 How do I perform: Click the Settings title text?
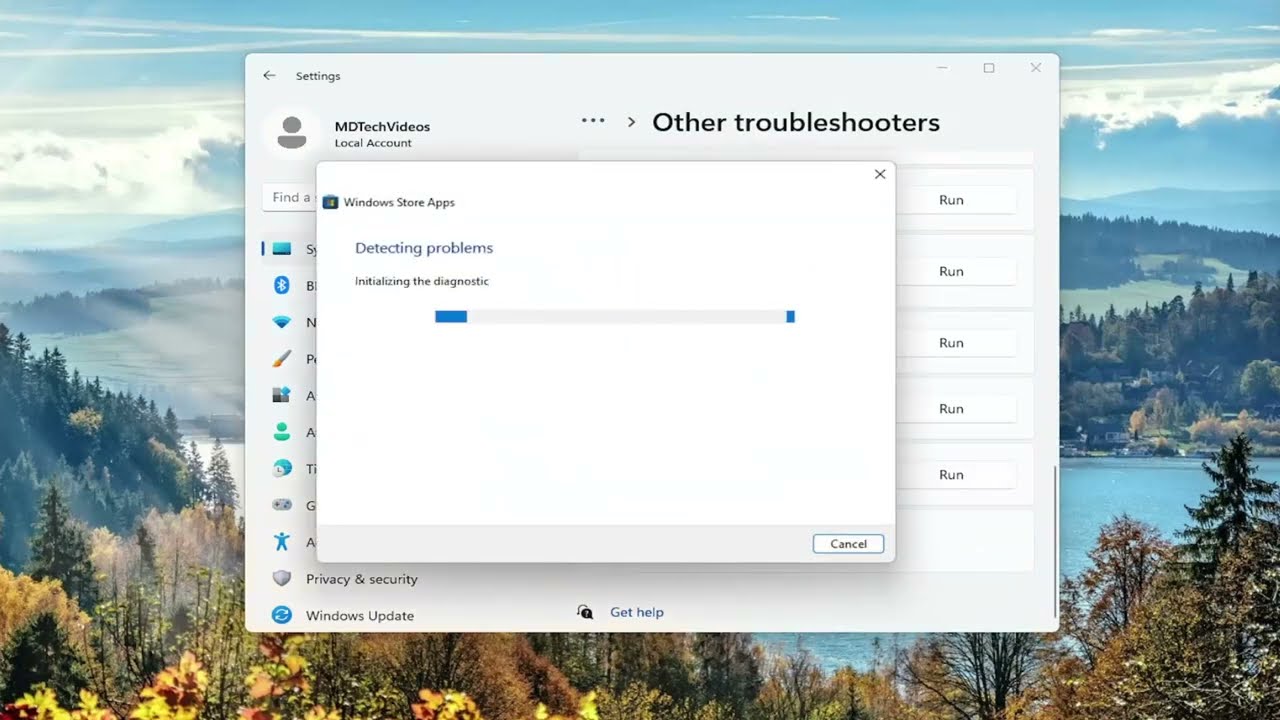tap(318, 76)
